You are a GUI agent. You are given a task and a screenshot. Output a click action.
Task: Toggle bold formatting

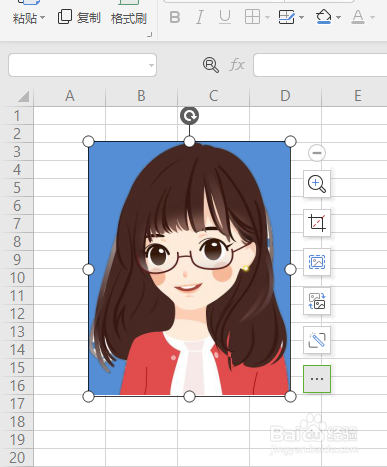click(x=175, y=17)
